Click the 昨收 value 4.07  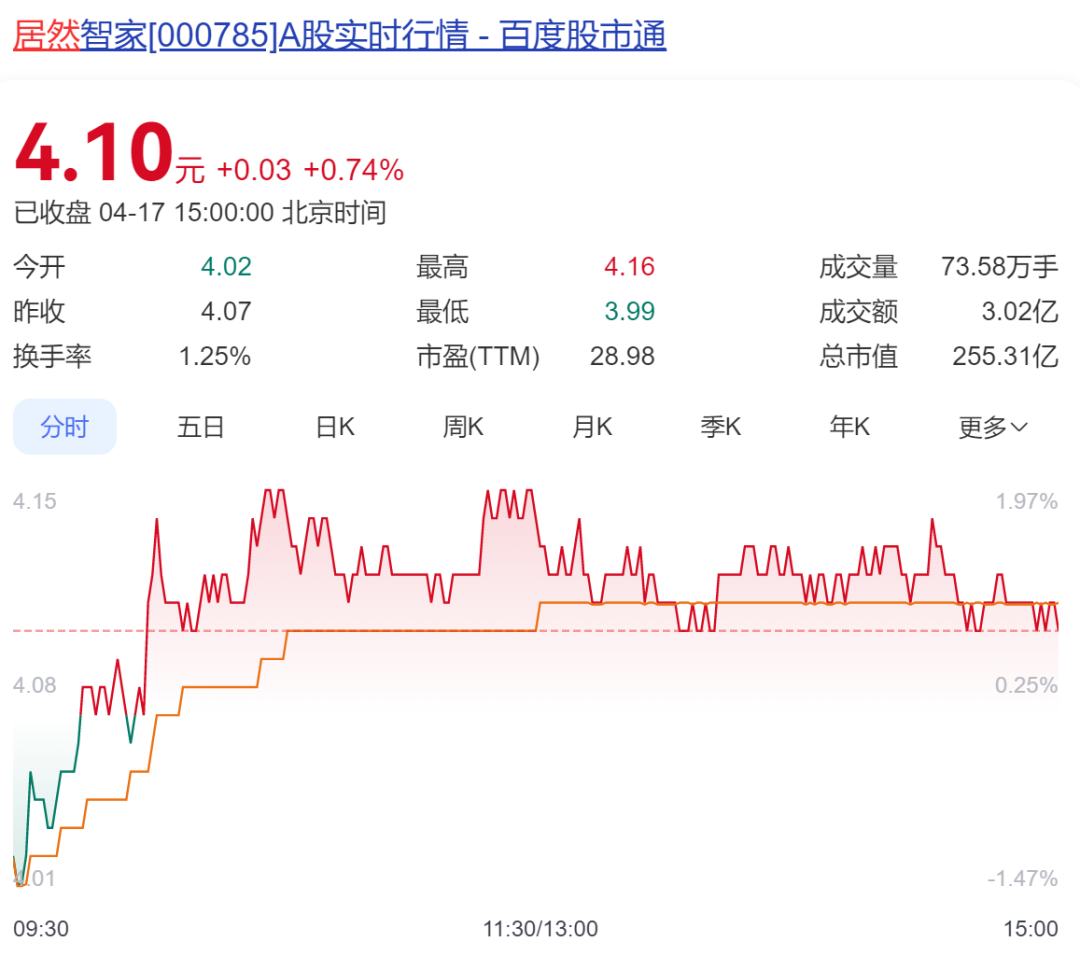pos(226,311)
